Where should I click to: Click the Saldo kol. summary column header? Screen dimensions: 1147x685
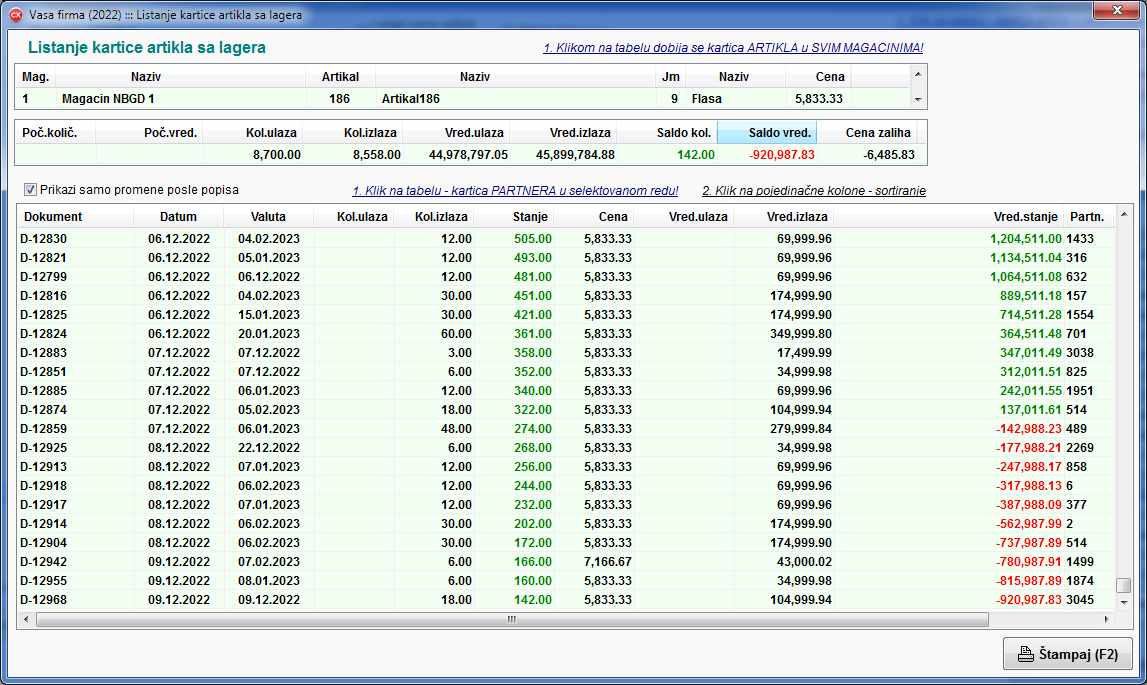pyautogui.click(x=667, y=132)
